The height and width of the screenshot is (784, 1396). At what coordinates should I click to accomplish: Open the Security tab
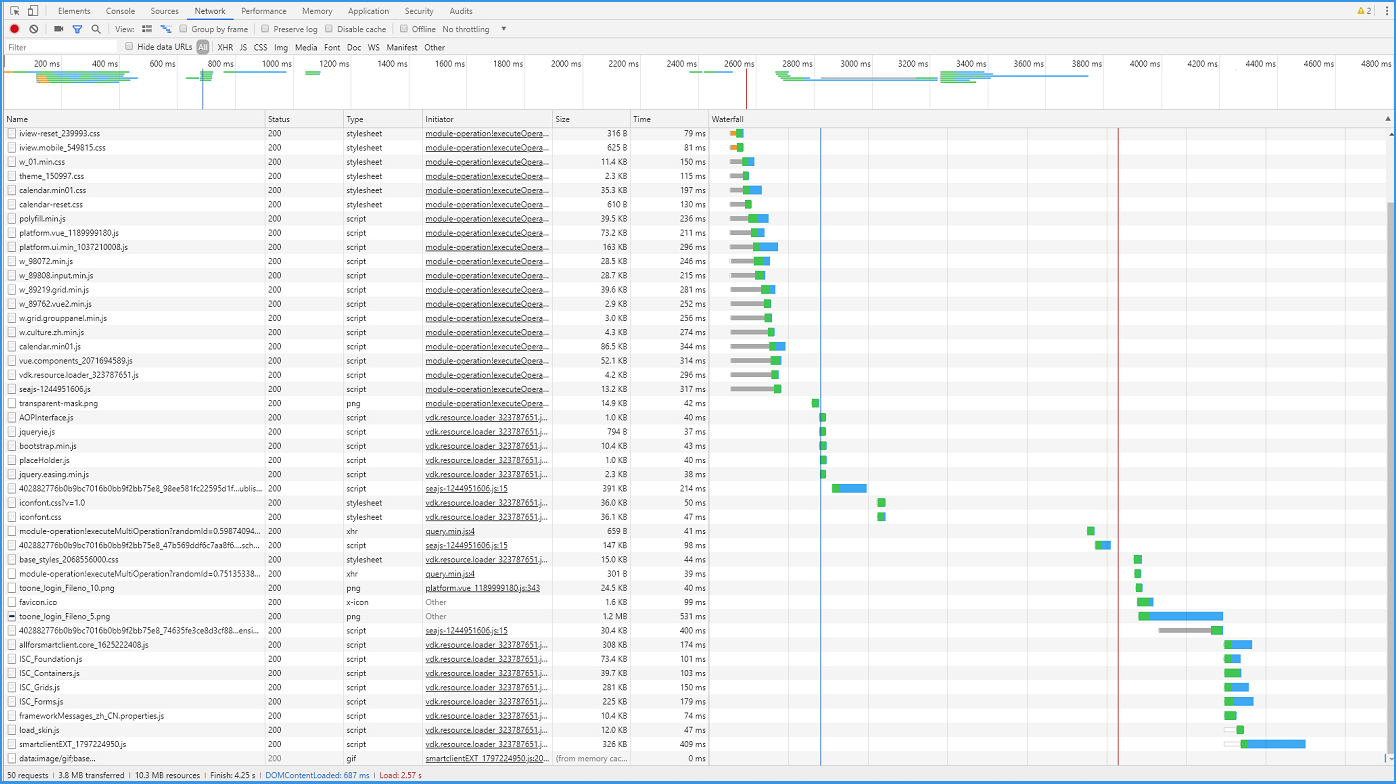(x=419, y=11)
